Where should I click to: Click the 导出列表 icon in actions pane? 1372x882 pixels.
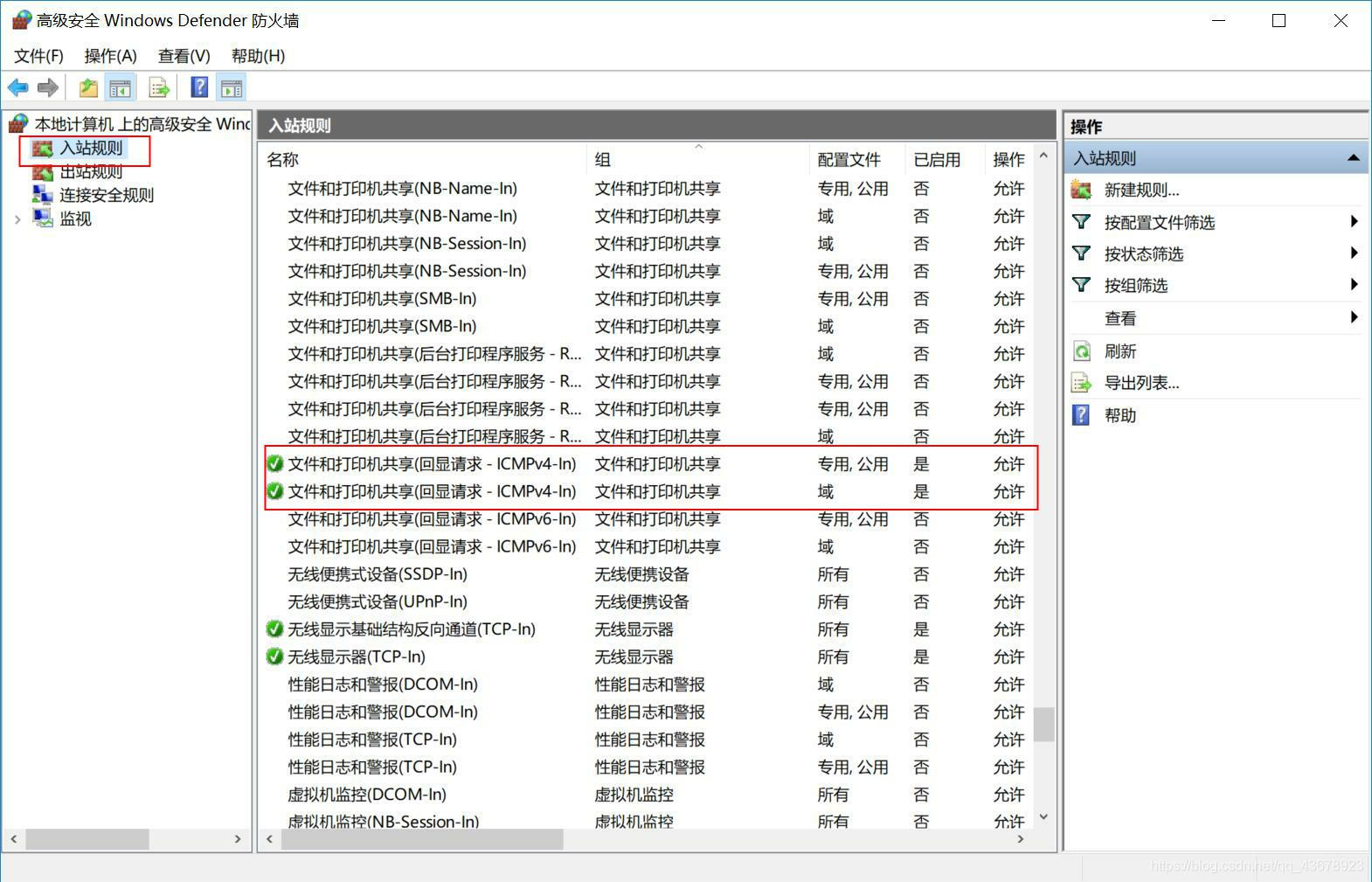pyautogui.click(x=1082, y=383)
